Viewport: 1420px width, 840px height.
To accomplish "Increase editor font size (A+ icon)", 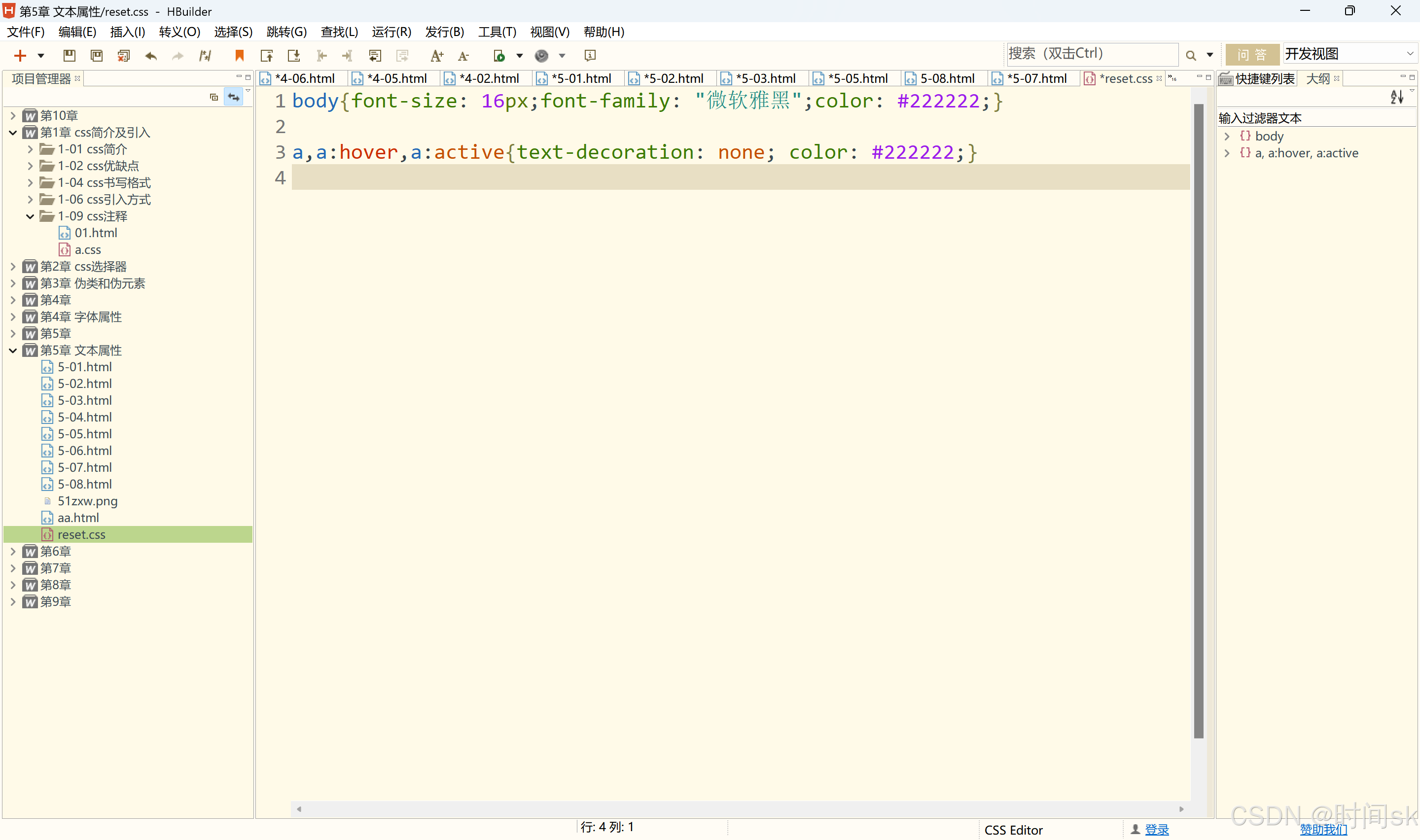I will pos(436,56).
